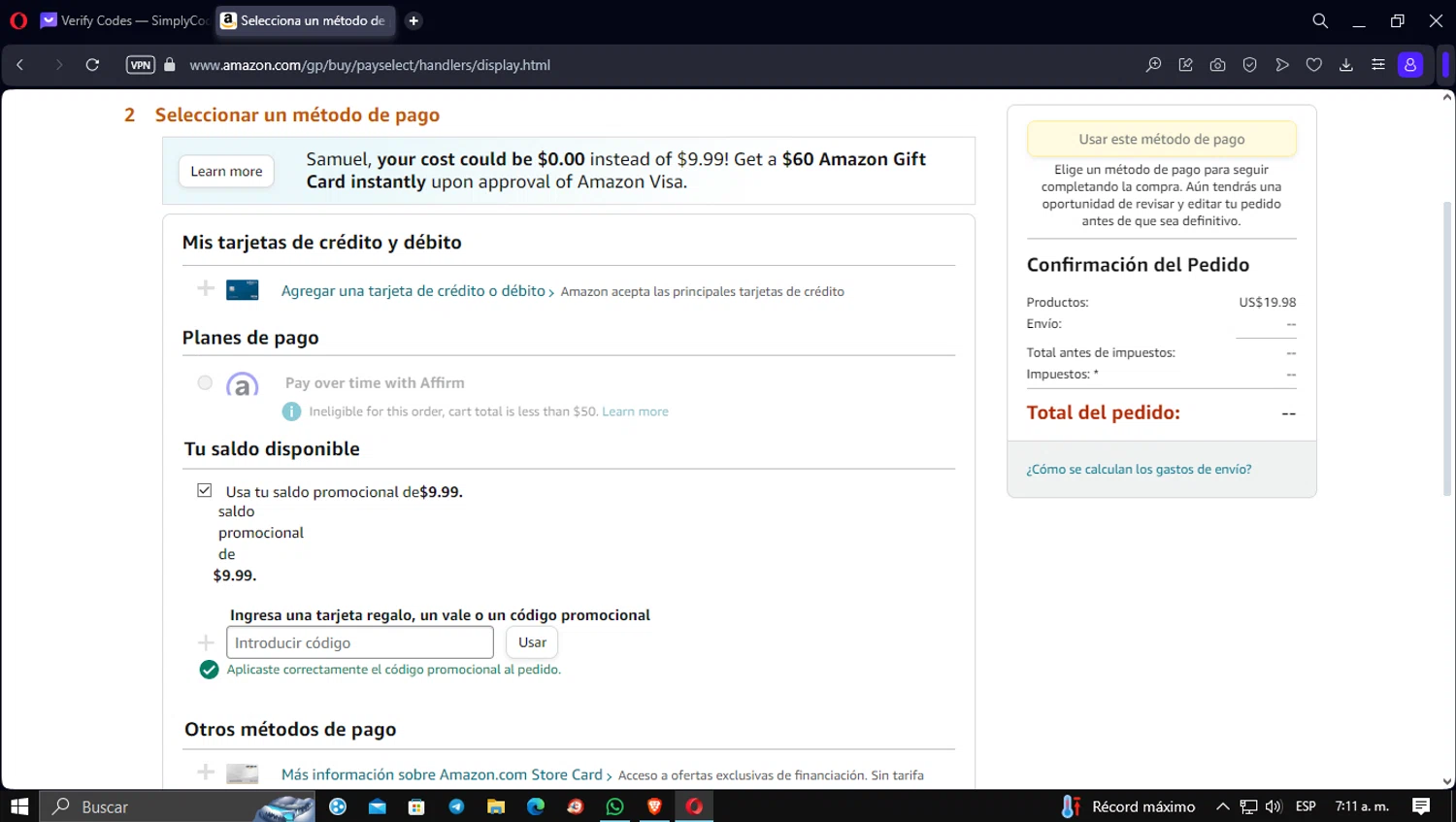The width and height of the screenshot is (1456, 822).
Task: Click green success checkmark icon
Action: (209, 670)
